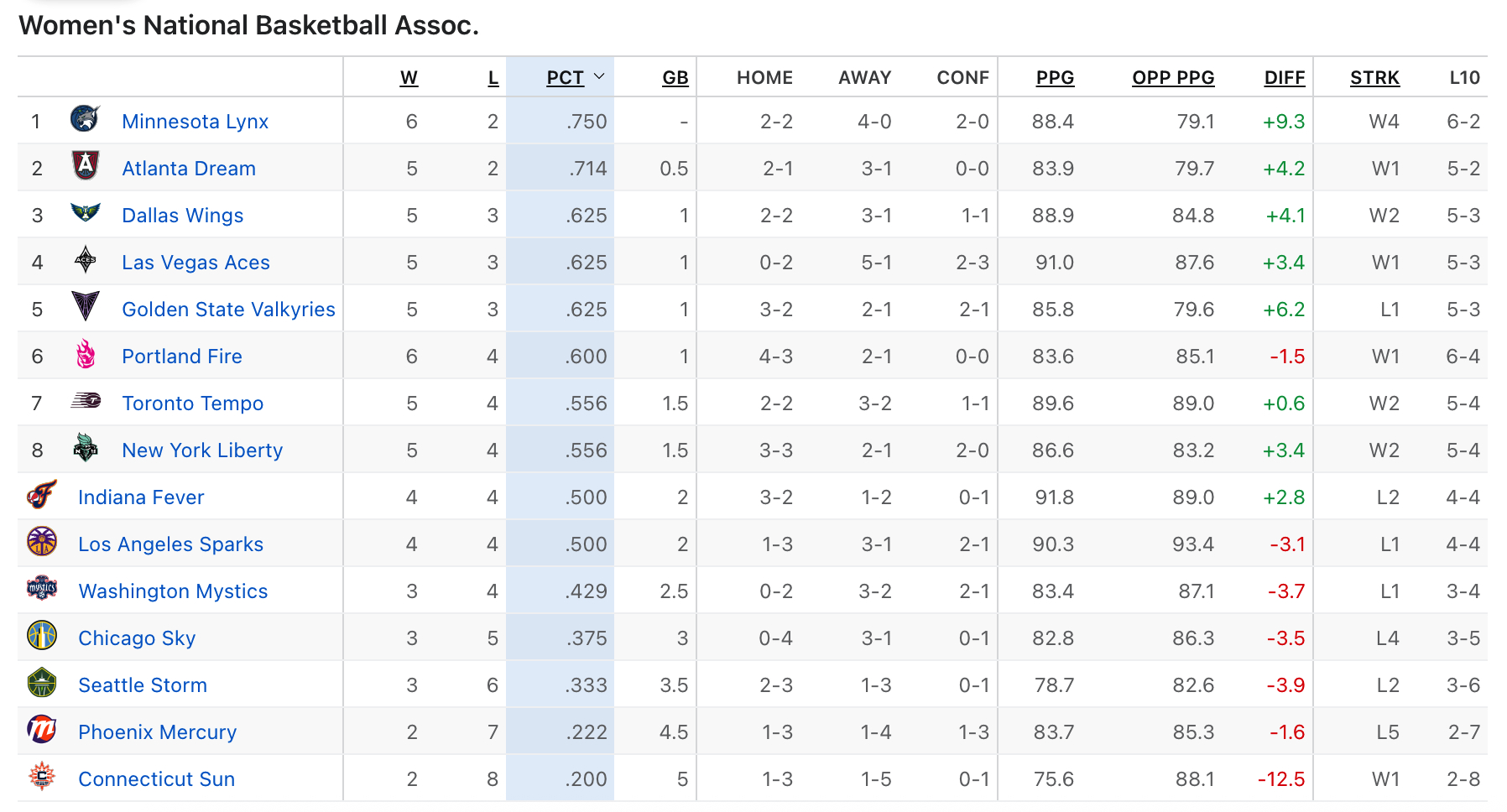Click the Phoenix Mercury team logo
Screen dimensions: 1507x812
pos(42,730)
